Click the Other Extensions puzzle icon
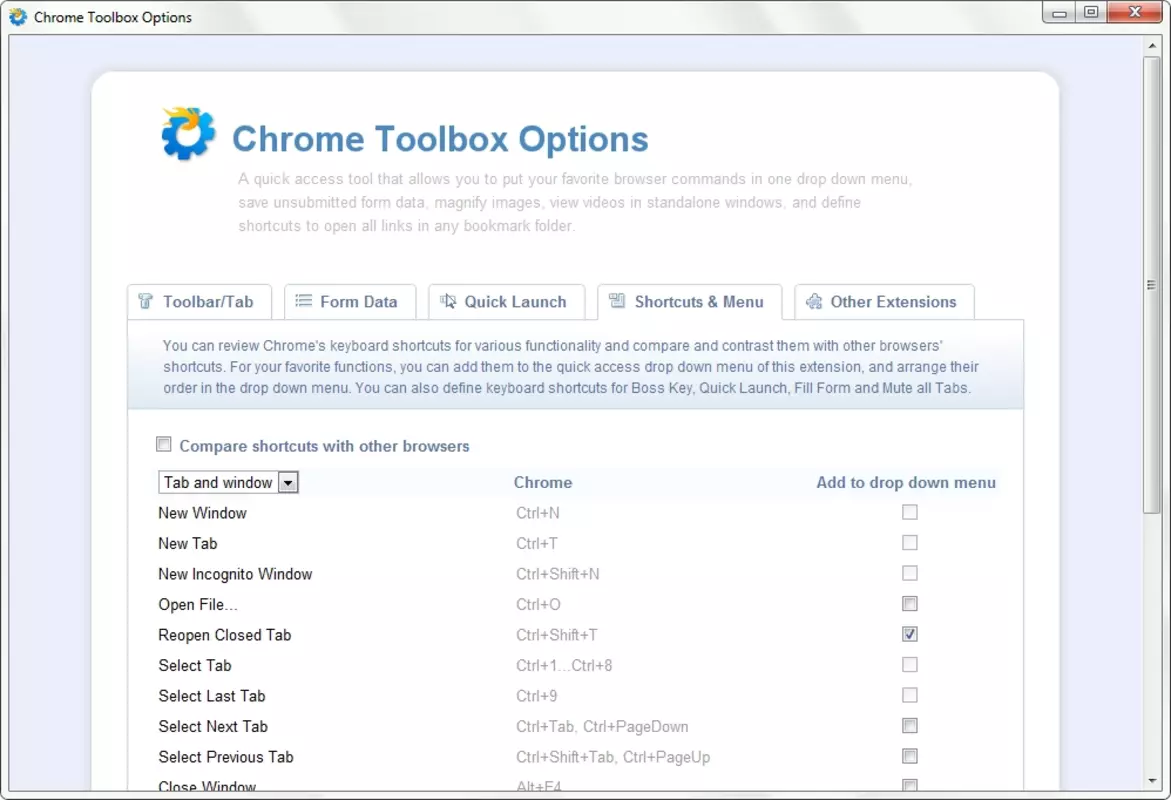This screenshot has height=800, width=1171. click(814, 302)
